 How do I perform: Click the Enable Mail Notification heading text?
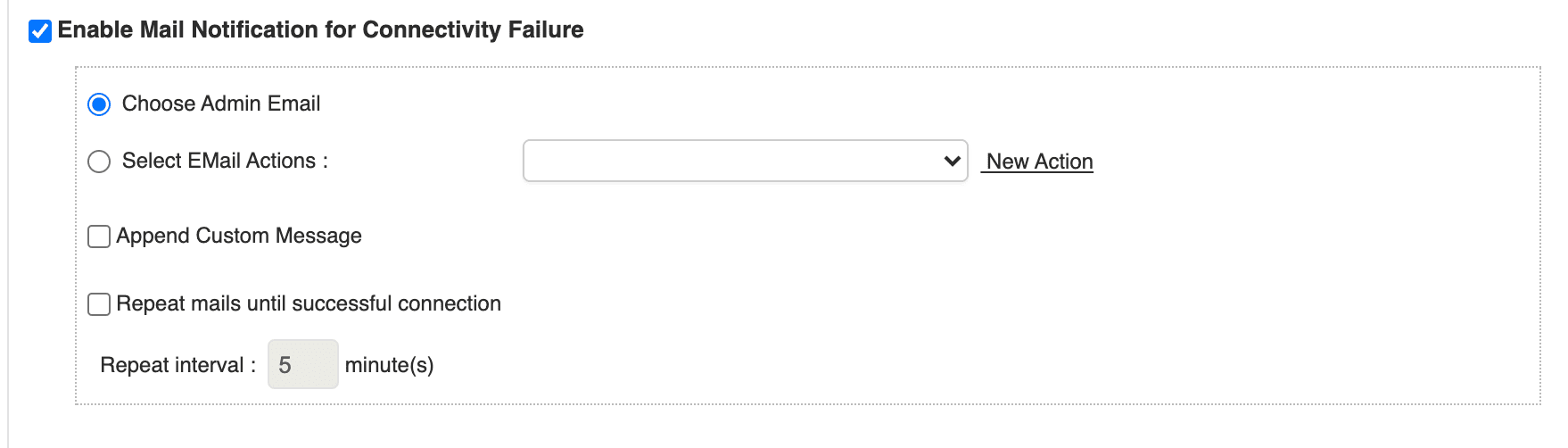320,30
